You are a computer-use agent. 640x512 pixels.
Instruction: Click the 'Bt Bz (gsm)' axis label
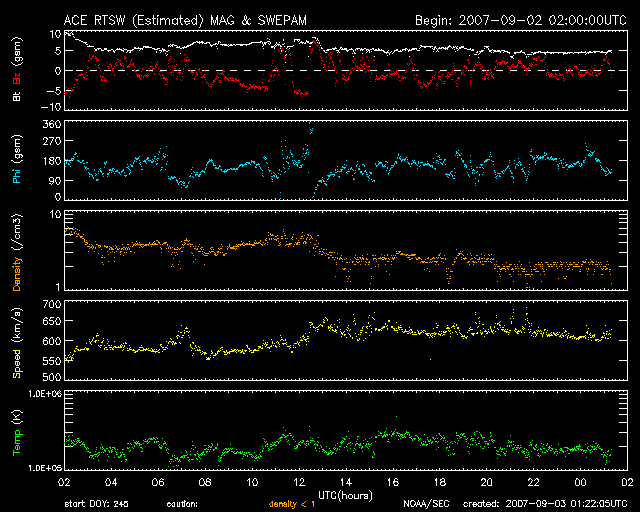tap(17, 69)
